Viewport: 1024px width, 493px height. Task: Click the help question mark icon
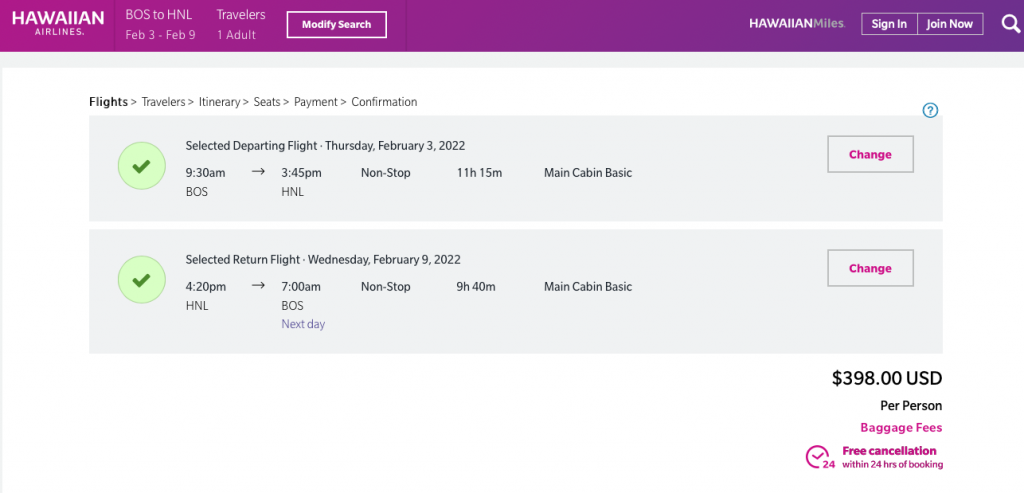click(x=930, y=110)
